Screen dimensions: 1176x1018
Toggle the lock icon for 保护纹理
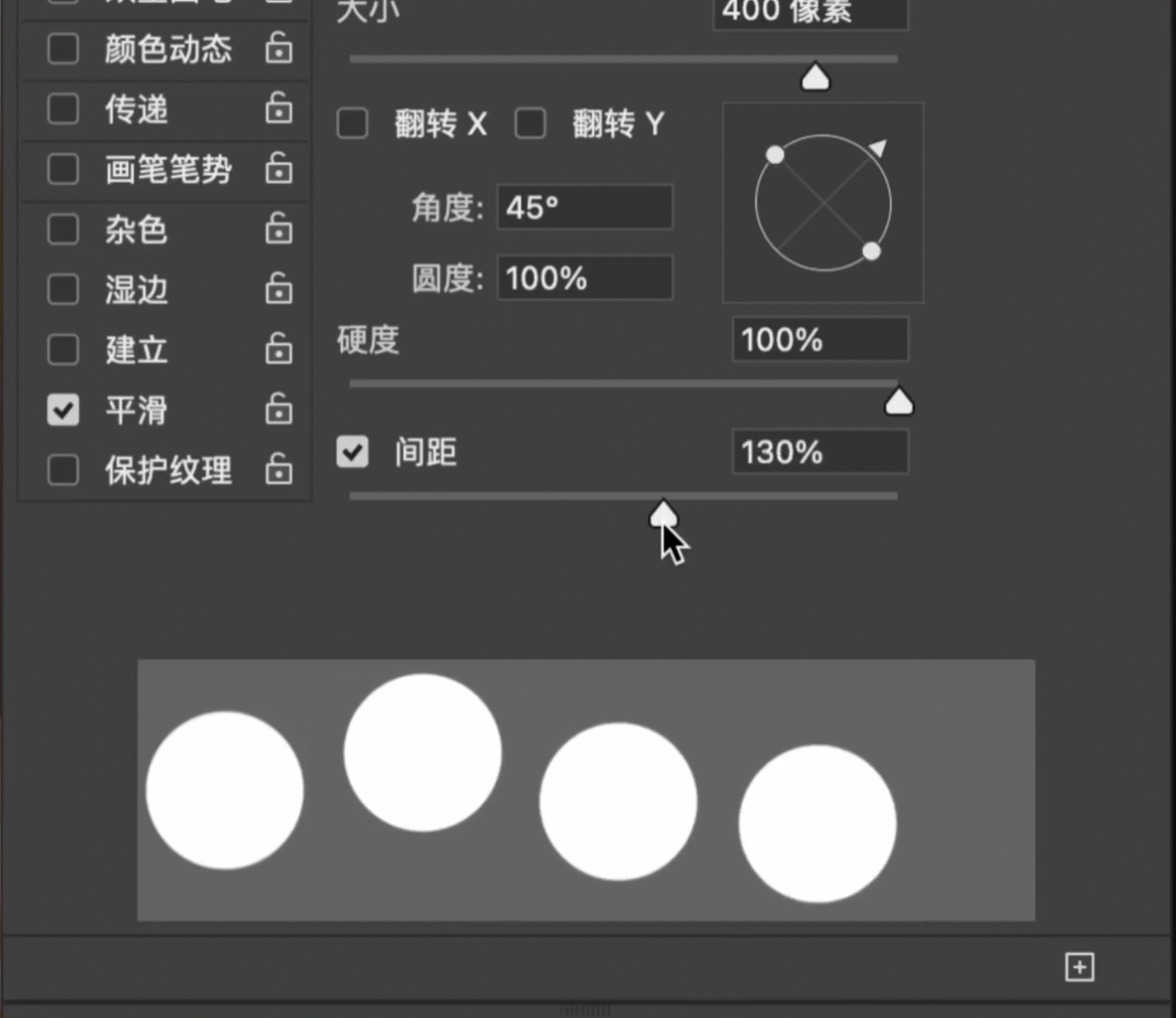(x=278, y=470)
